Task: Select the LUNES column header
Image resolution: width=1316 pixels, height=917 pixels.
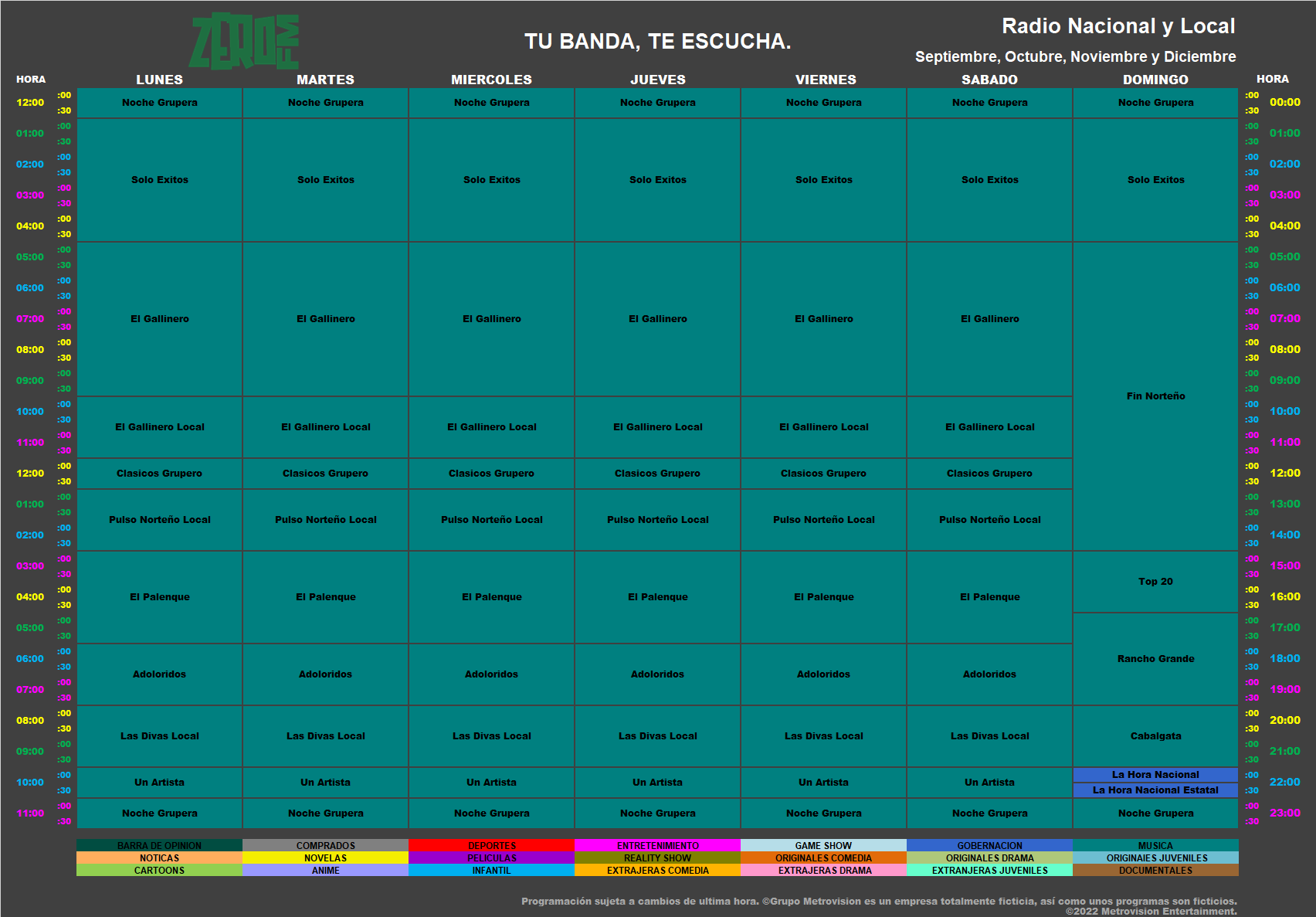Action: (160, 80)
